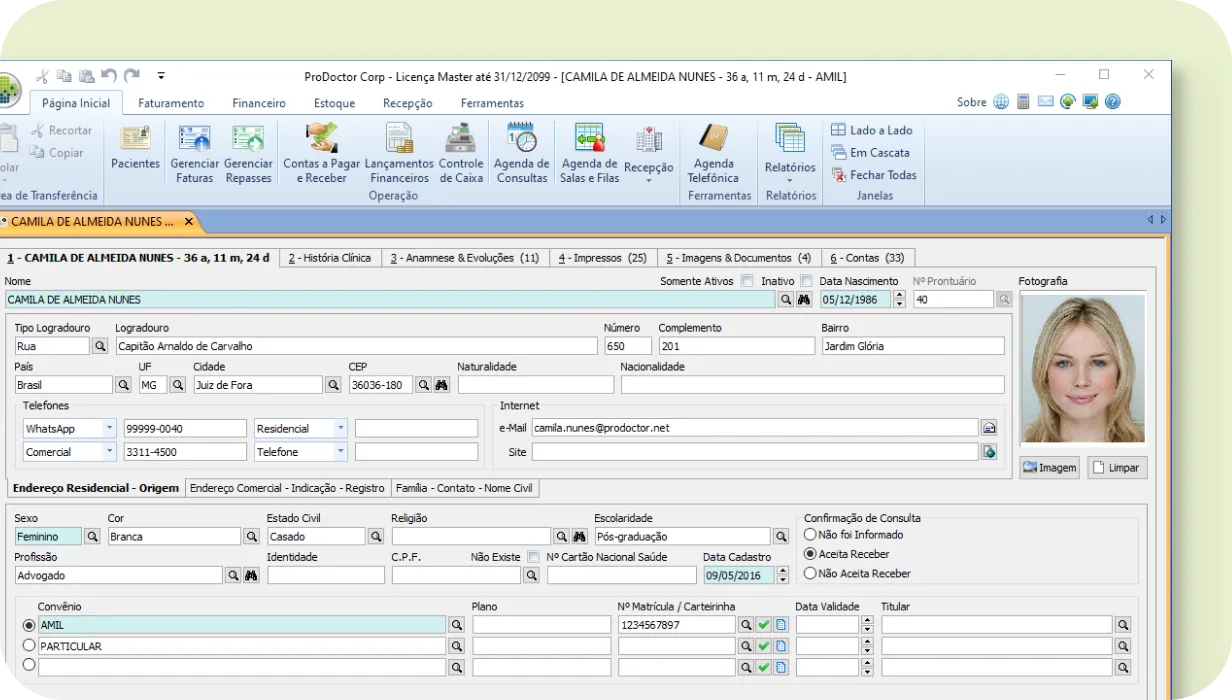Increment the Data Nascimento stepper up
Screen dimensions: 1232x700
coord(899,295)
